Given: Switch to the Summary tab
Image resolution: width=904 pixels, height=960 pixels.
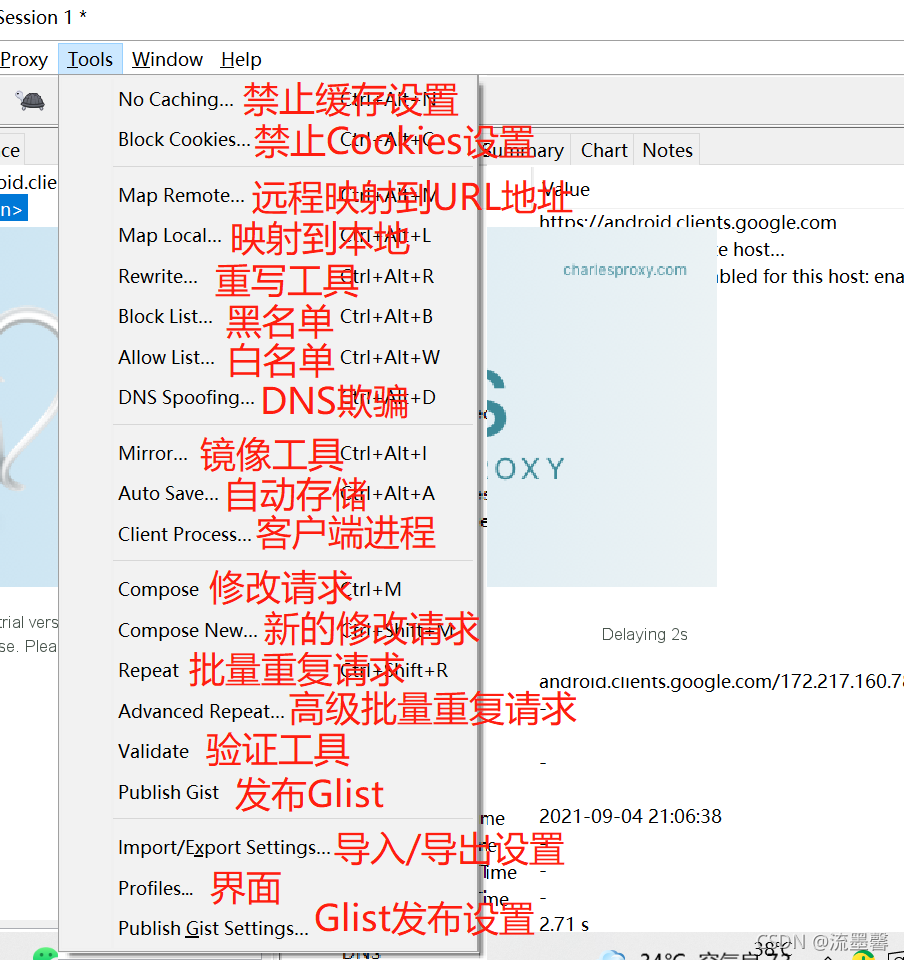Looking at the screenshot, I should coord(525,150).
